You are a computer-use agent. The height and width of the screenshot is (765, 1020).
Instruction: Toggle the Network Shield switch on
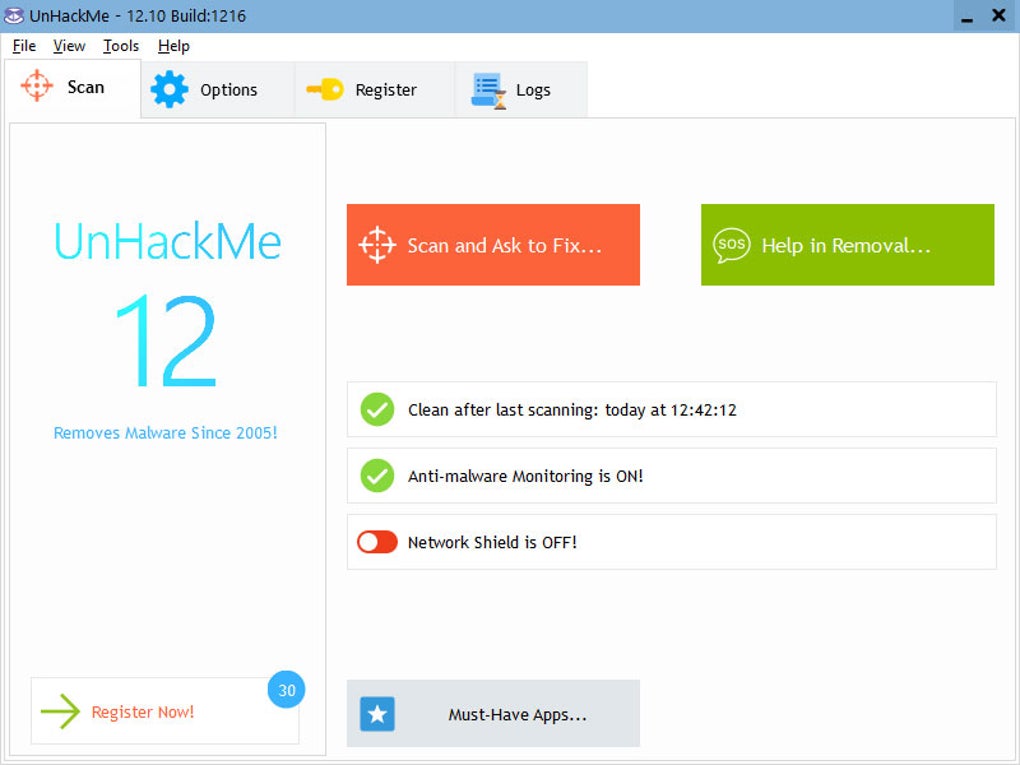[x=377, y=542]
